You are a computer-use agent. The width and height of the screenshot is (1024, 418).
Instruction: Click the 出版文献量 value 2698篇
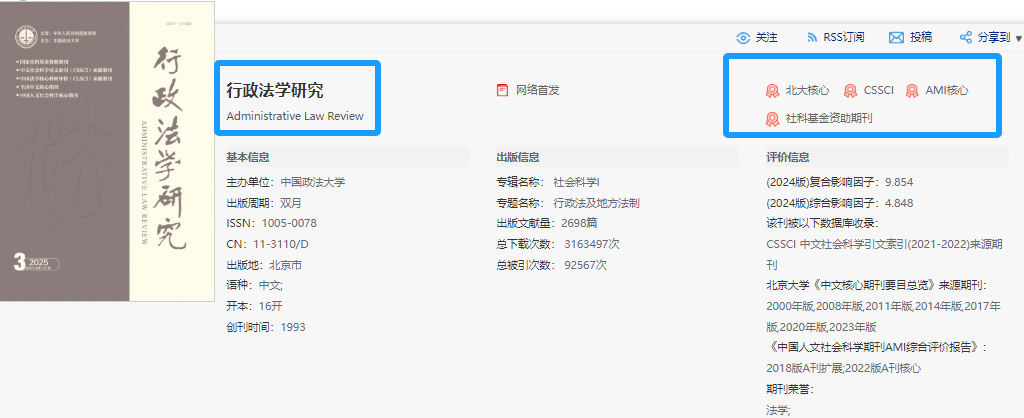(579, 223)
